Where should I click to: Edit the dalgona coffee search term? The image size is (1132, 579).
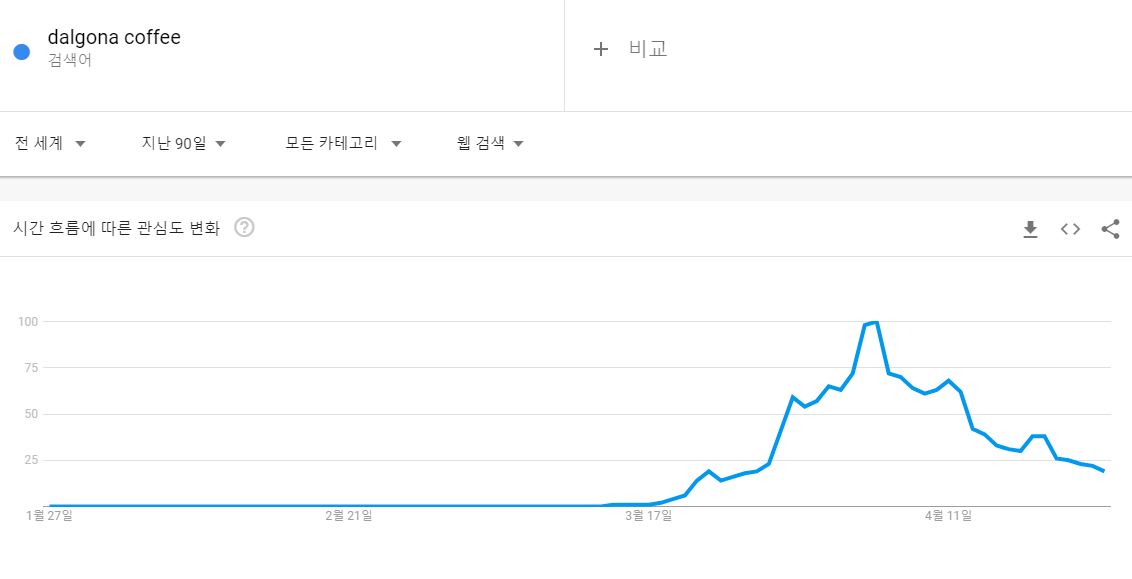tap(114, 38)
